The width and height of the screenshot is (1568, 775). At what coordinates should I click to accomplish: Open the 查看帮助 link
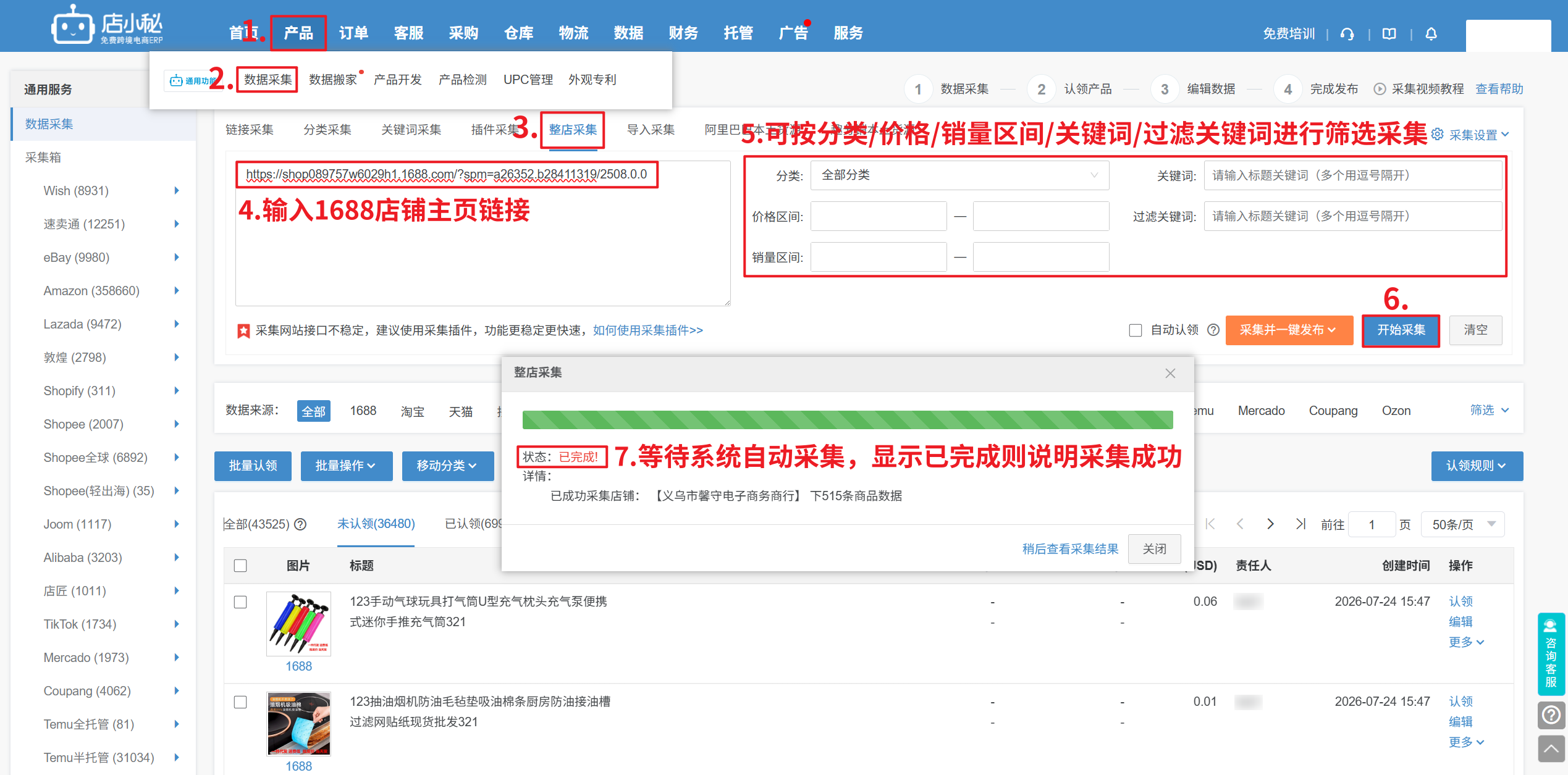point(1499,89)
